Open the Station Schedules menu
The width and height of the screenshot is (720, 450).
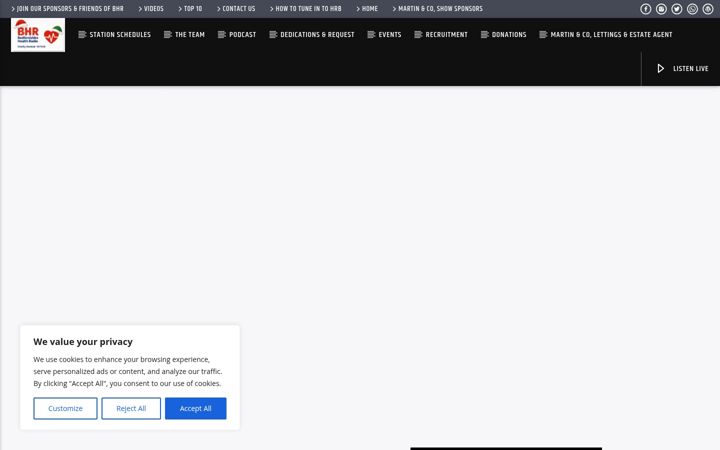click(x=115, y=34)
